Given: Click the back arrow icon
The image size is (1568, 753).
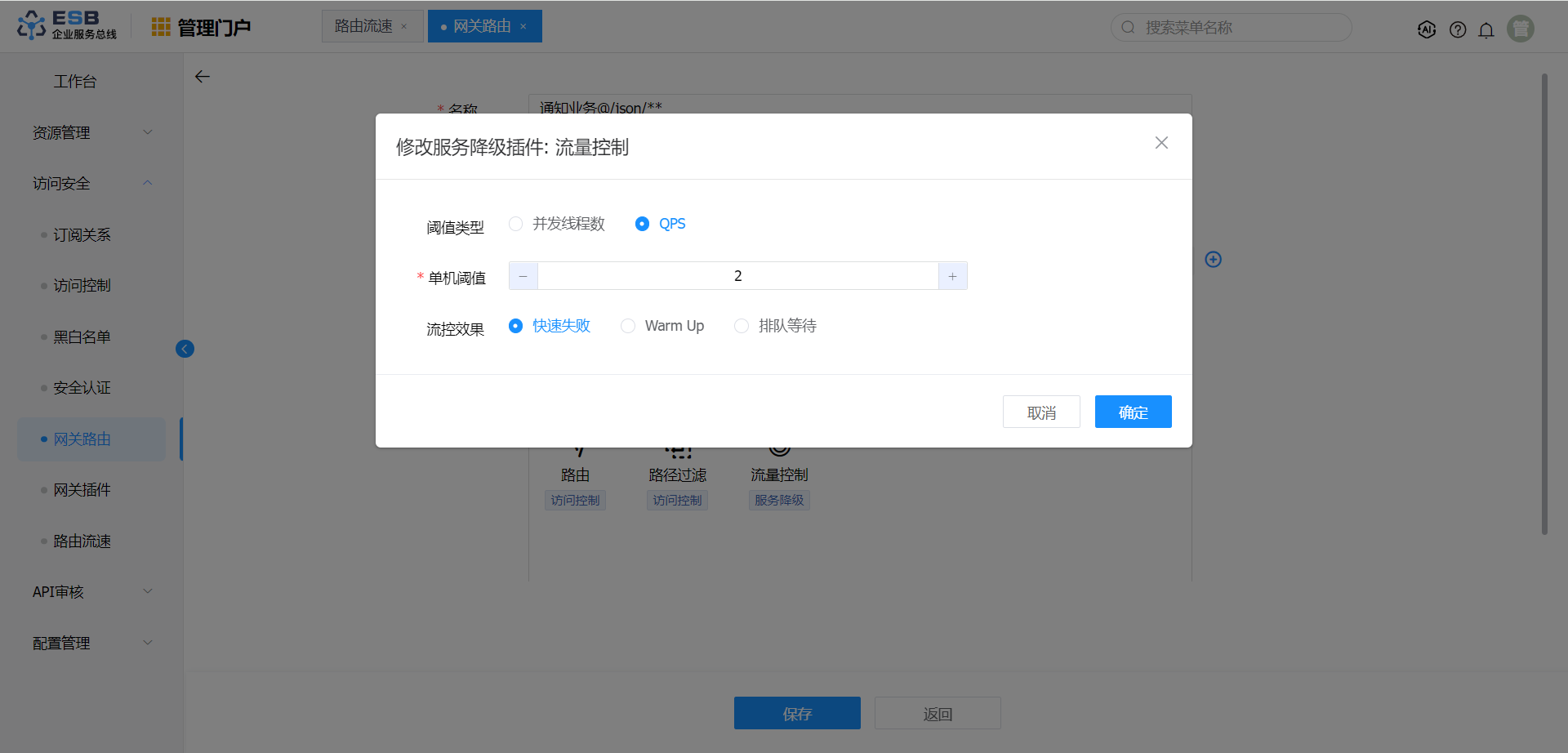Looking at the screenshot, I should [x=203, y=77].
